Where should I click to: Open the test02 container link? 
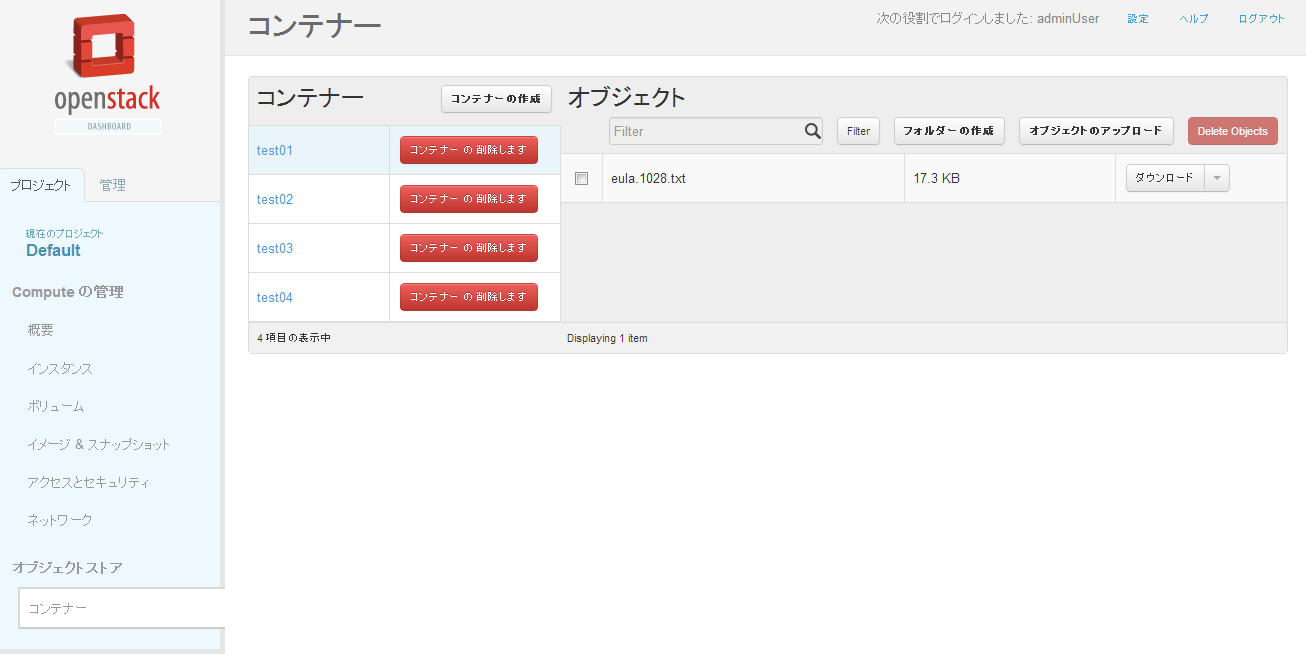click(x=275, y=199)
